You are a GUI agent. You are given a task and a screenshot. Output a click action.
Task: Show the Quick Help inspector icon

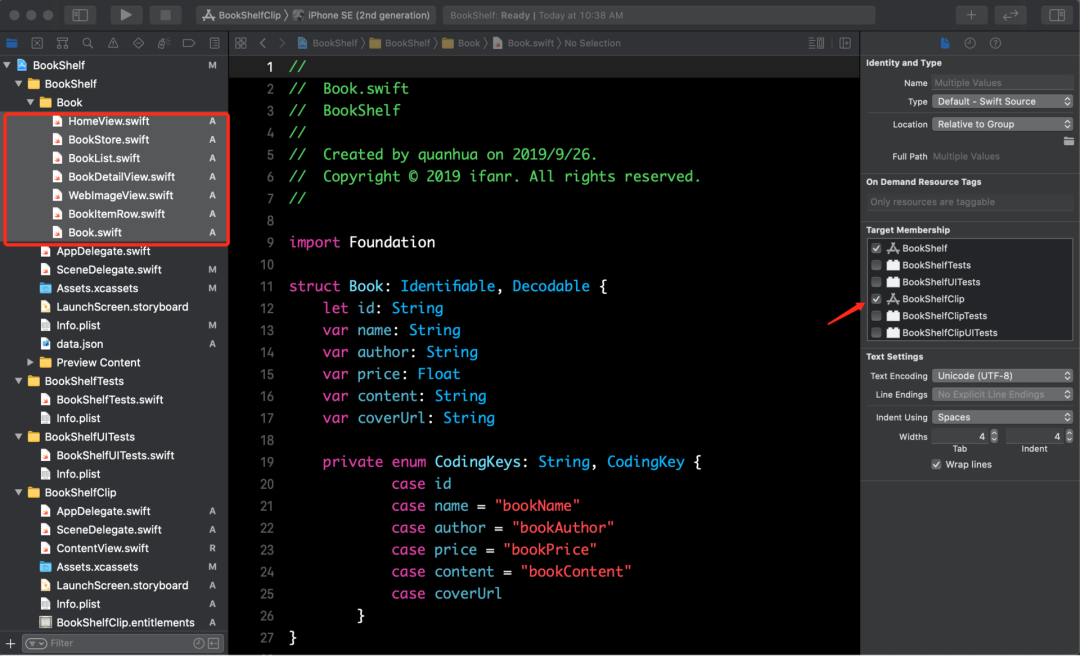[x=995, y=43]
